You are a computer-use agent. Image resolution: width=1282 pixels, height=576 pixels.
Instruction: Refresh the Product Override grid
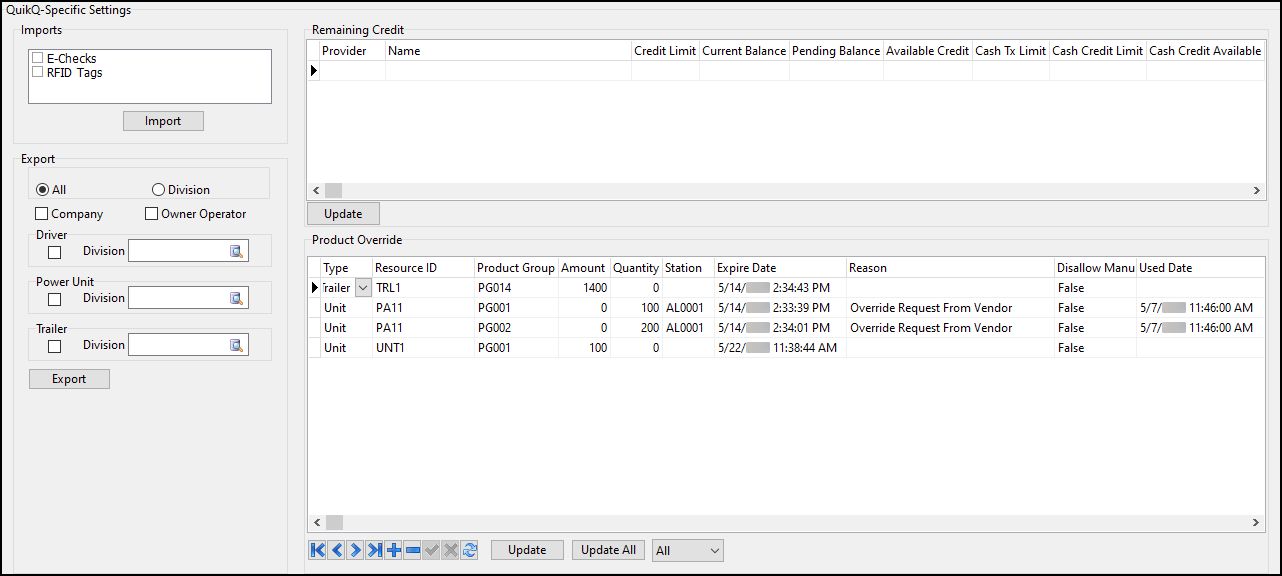469,550
